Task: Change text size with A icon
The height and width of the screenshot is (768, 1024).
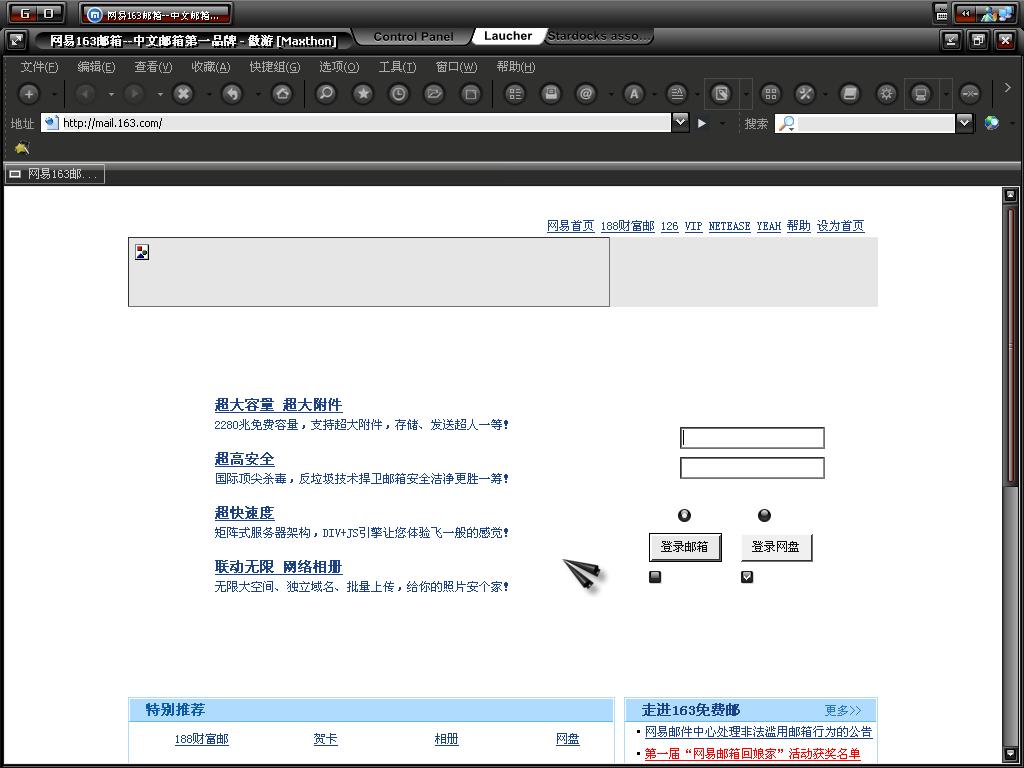Action: coord(633,94)
